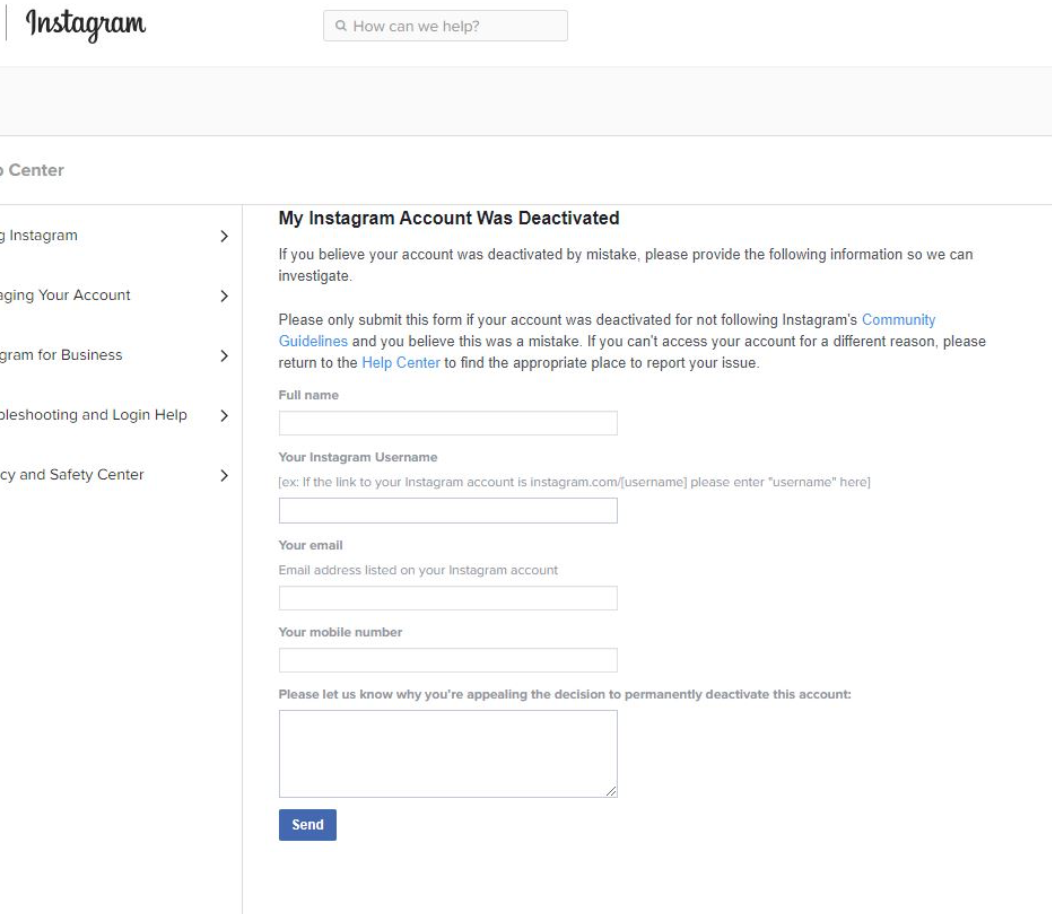1052x914 pixels.
Task: Click the "My Instagram Account Was Deactivated" heading
Action: tap(449, 218)
